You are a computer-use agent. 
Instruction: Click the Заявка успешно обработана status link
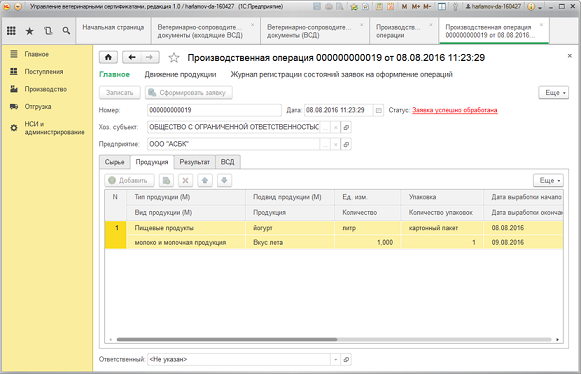pyautogui.click(x=455, y=110)
